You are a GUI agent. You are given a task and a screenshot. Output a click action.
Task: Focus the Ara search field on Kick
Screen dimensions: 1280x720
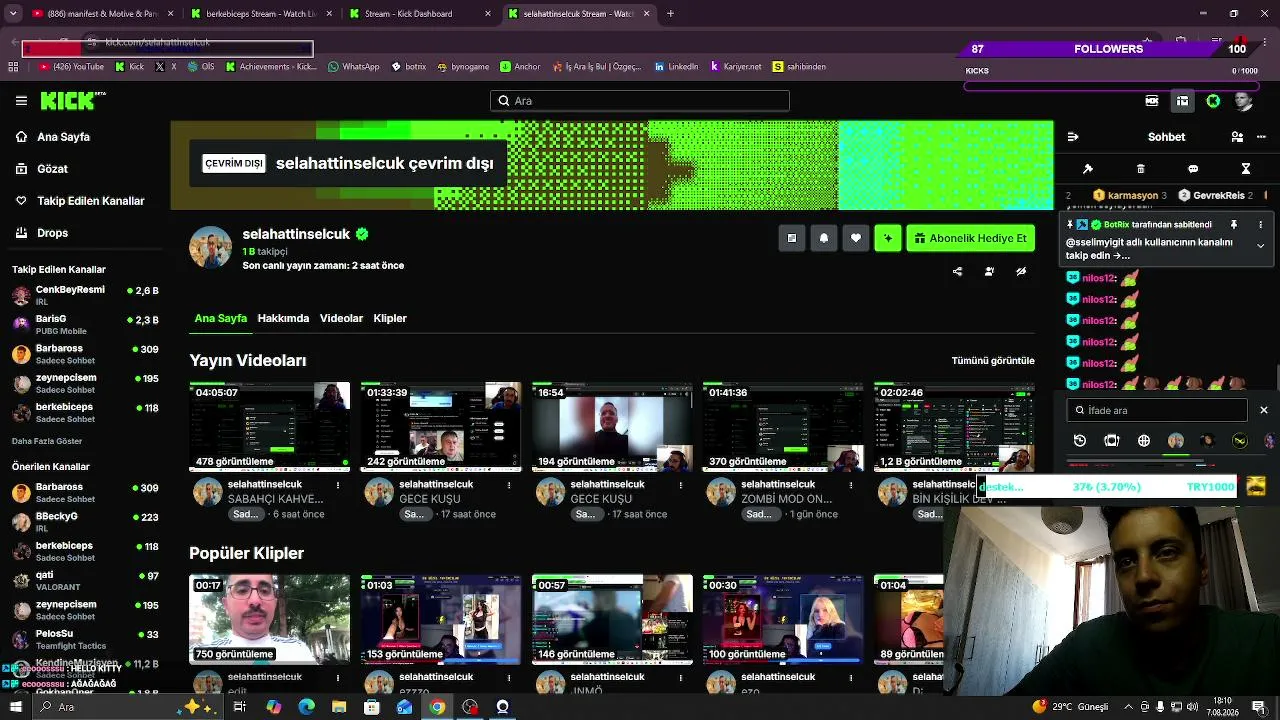coord(640,101)
